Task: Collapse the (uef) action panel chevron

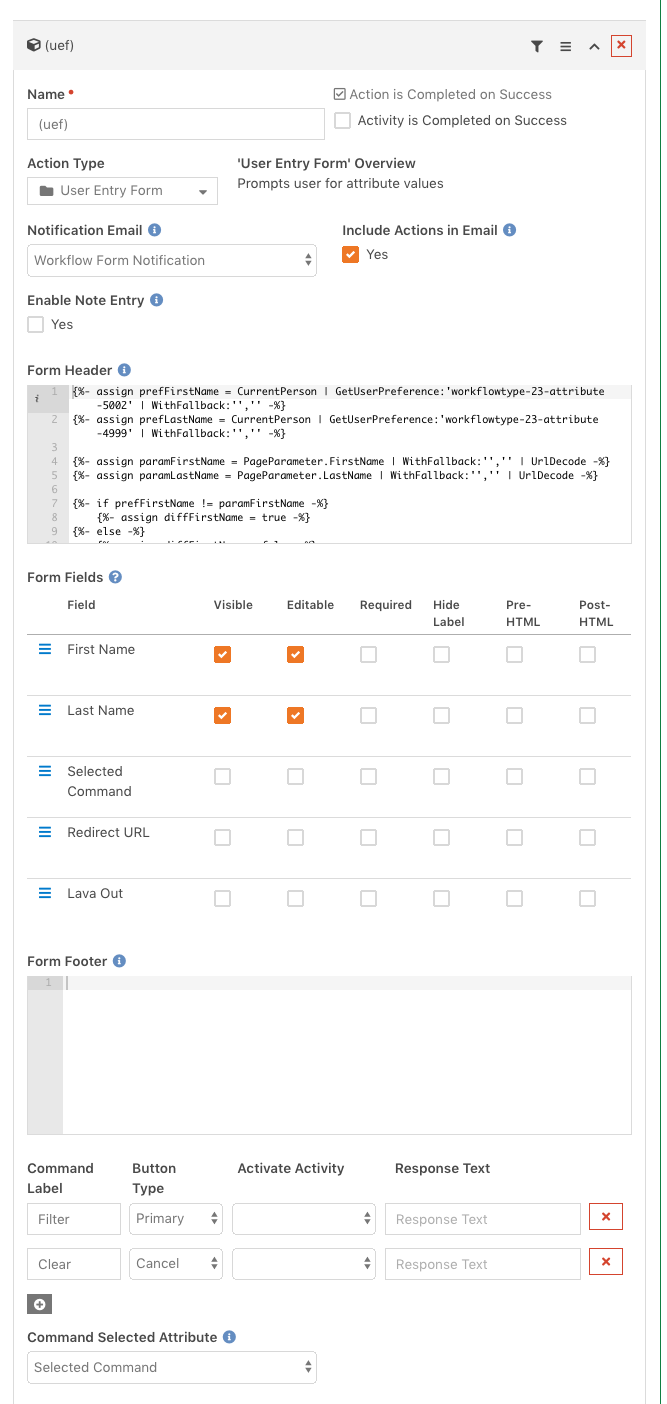Action: pos(594,46)
